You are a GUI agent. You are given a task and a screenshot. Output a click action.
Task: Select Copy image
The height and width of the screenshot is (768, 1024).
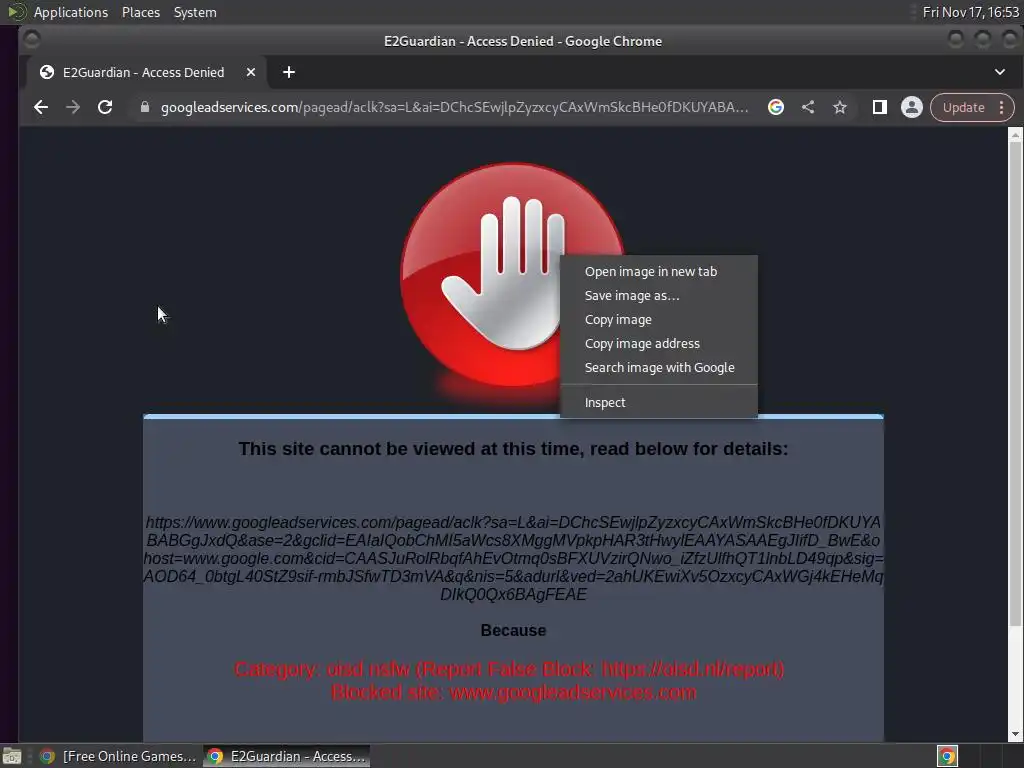tap(659, 319)
